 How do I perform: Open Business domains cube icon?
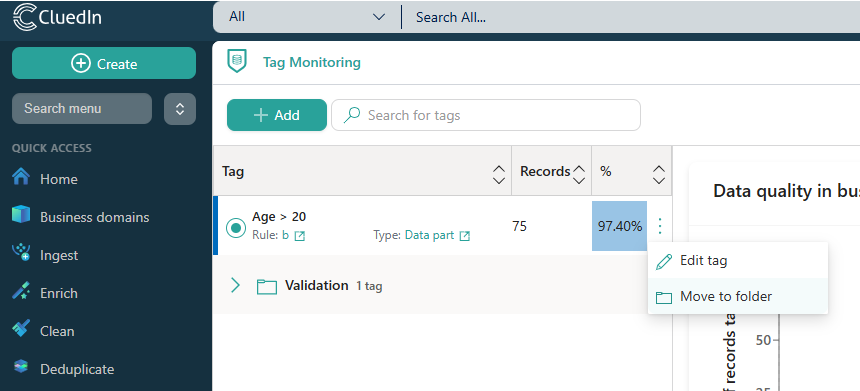(21, 215)
